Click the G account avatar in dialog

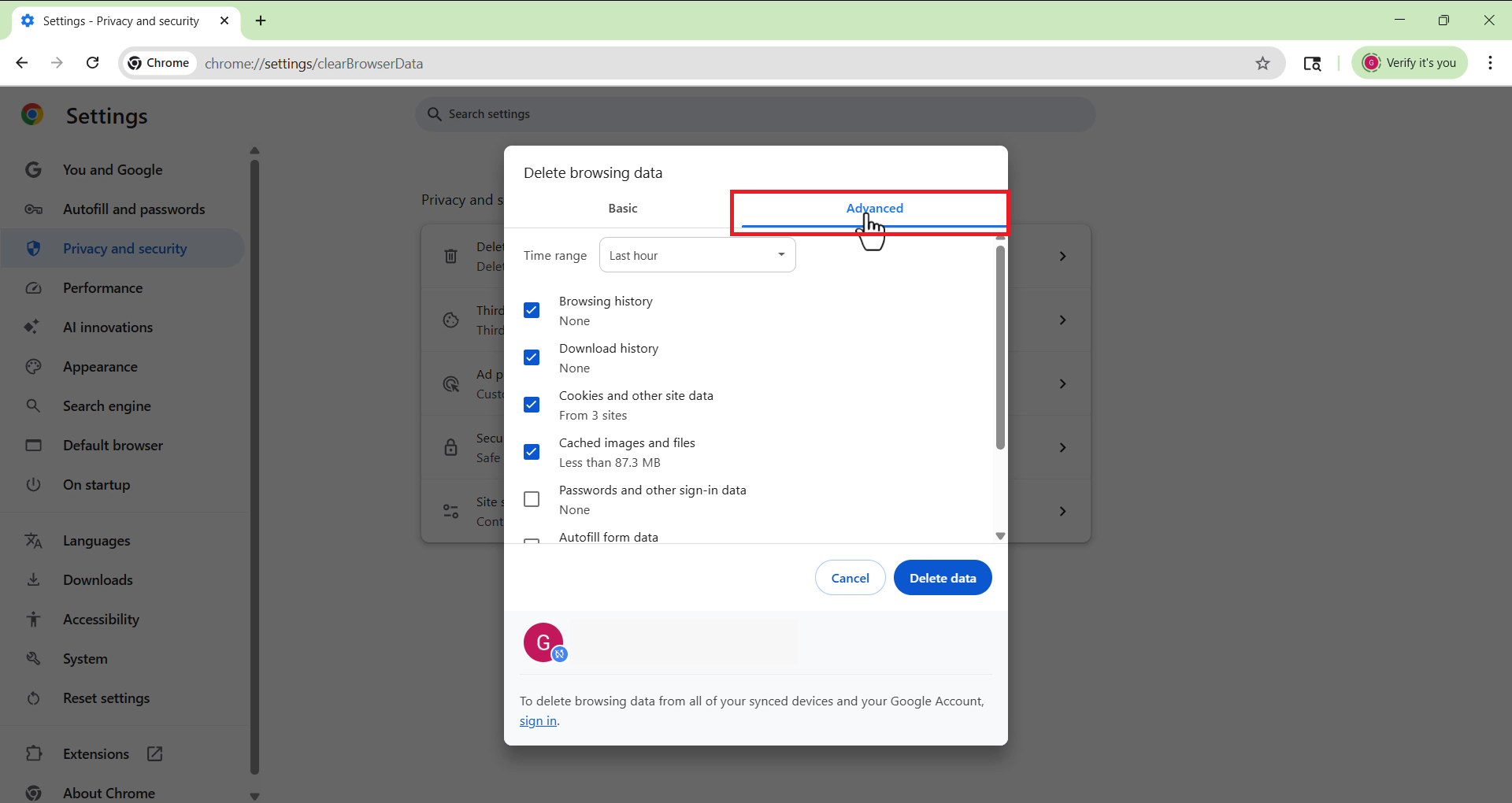543,642
